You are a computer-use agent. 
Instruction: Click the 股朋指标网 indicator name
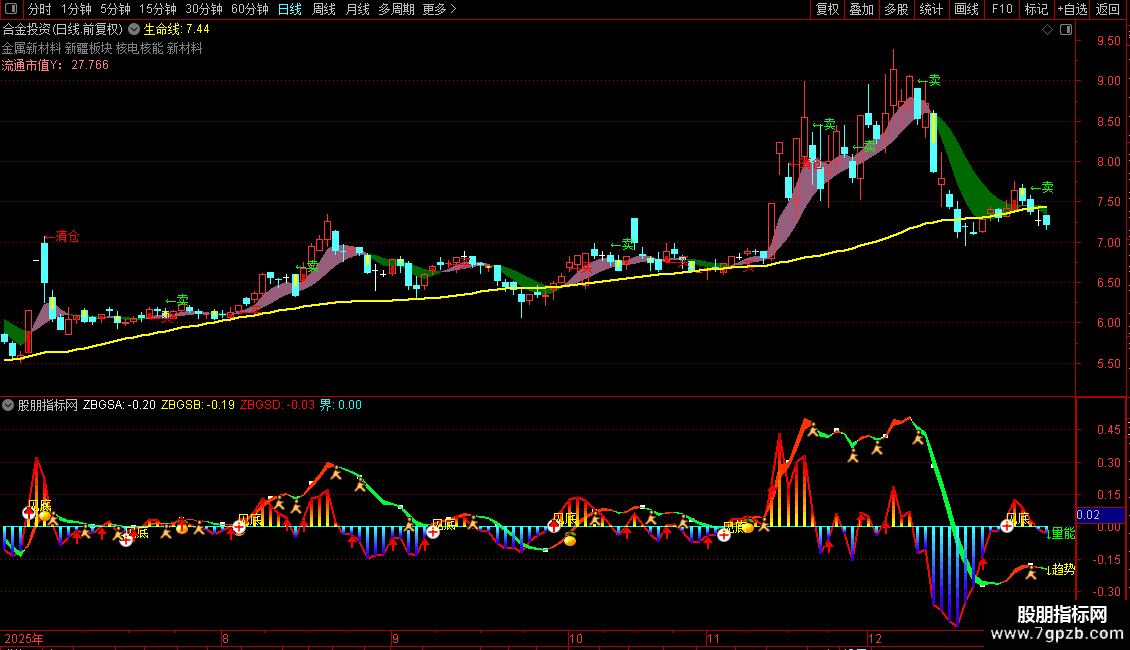coord(48,405)
